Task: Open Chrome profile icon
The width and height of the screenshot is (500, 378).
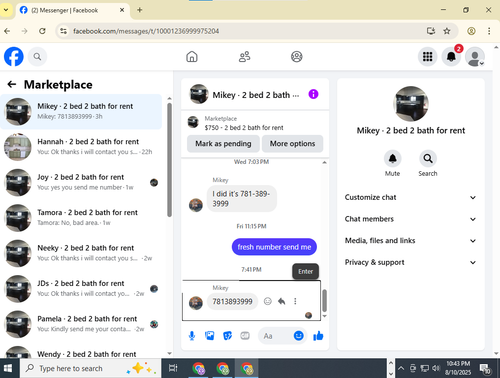Action: pyautogui.click(x=471, y=31)
